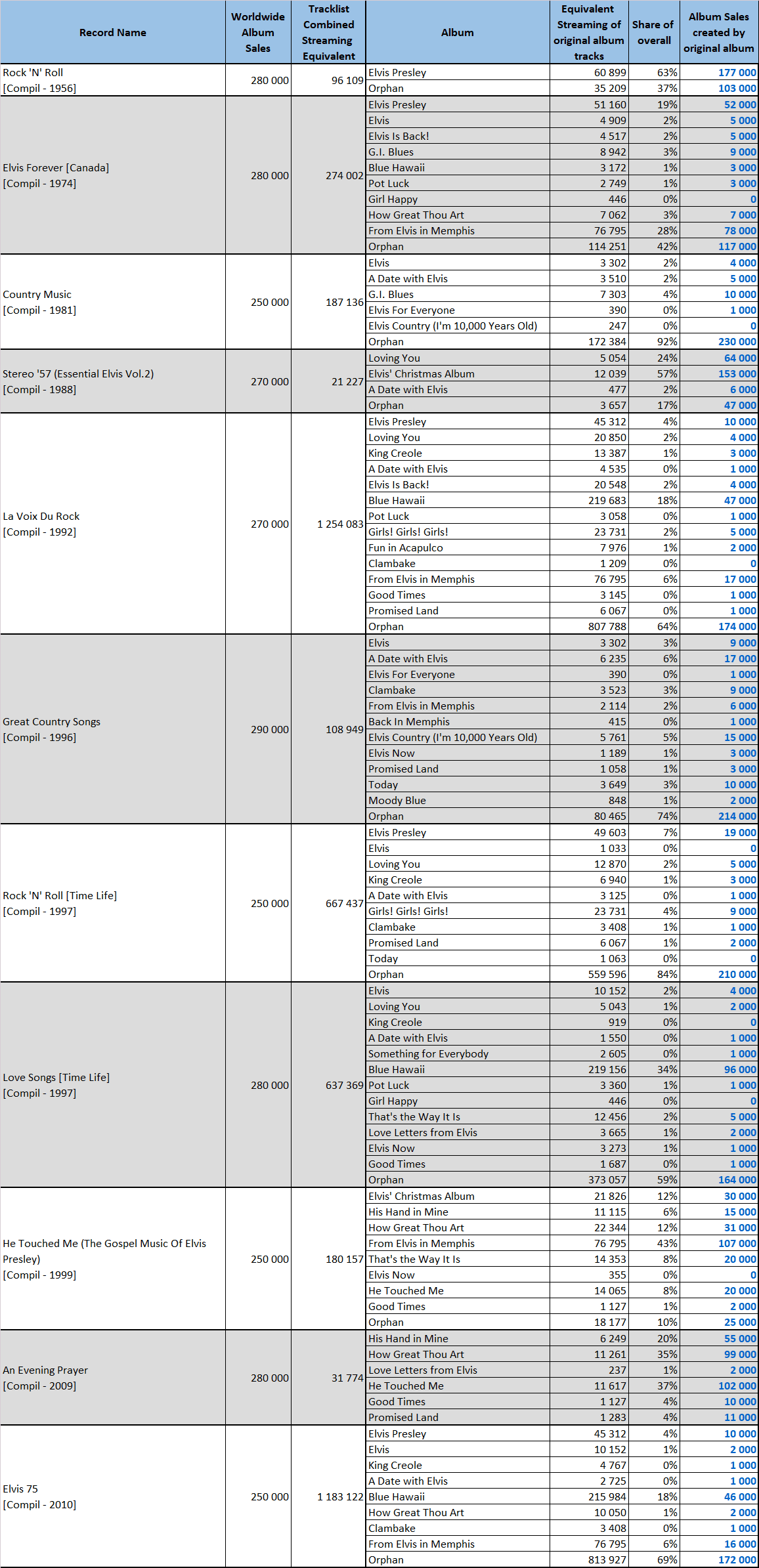Select streaming equivalent value '637 369'
The width and height of the screenshot is (759, 1568).
pos(345,1085)
